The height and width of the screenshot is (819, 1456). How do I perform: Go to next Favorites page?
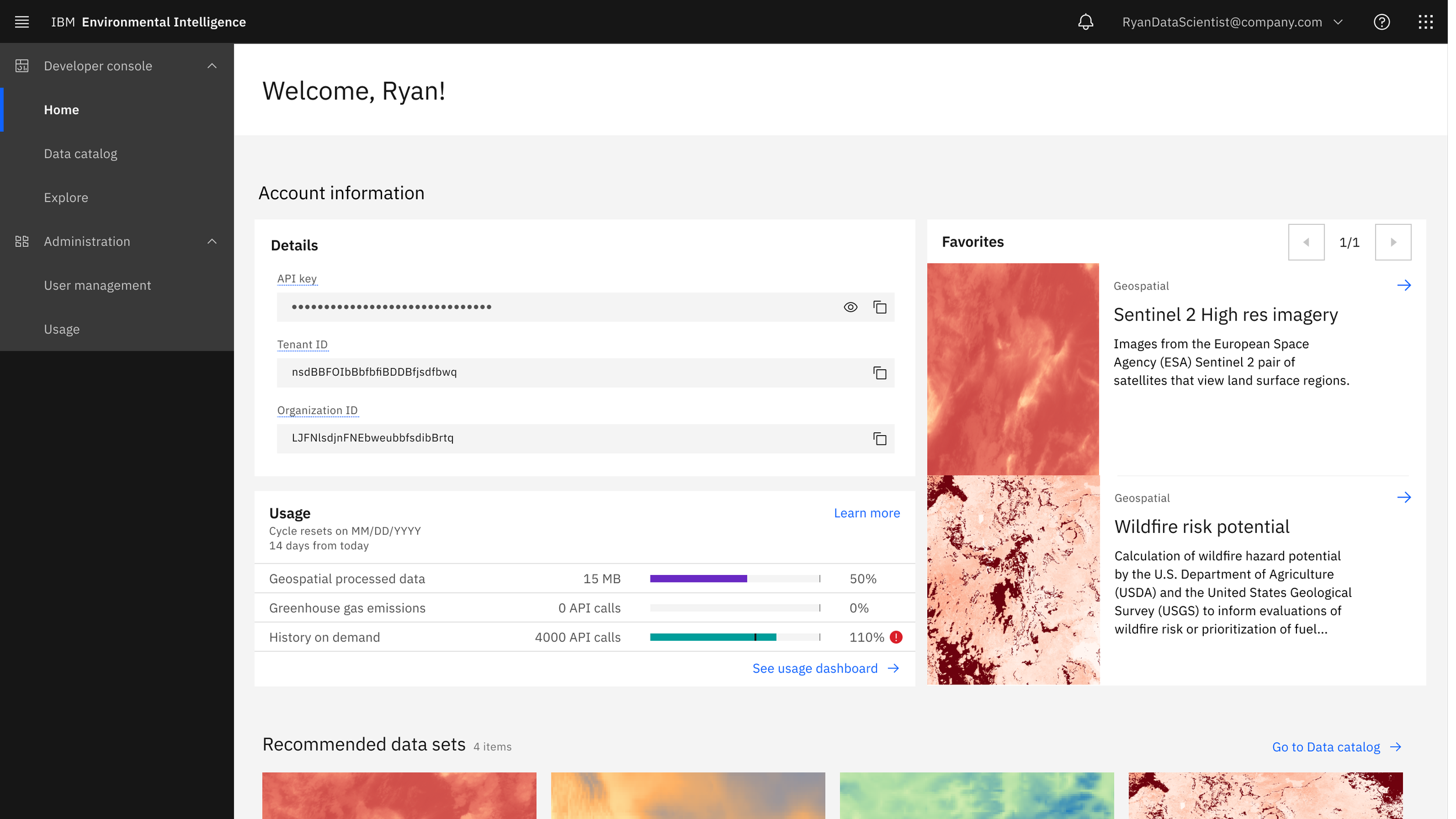tap(1393, 242)
